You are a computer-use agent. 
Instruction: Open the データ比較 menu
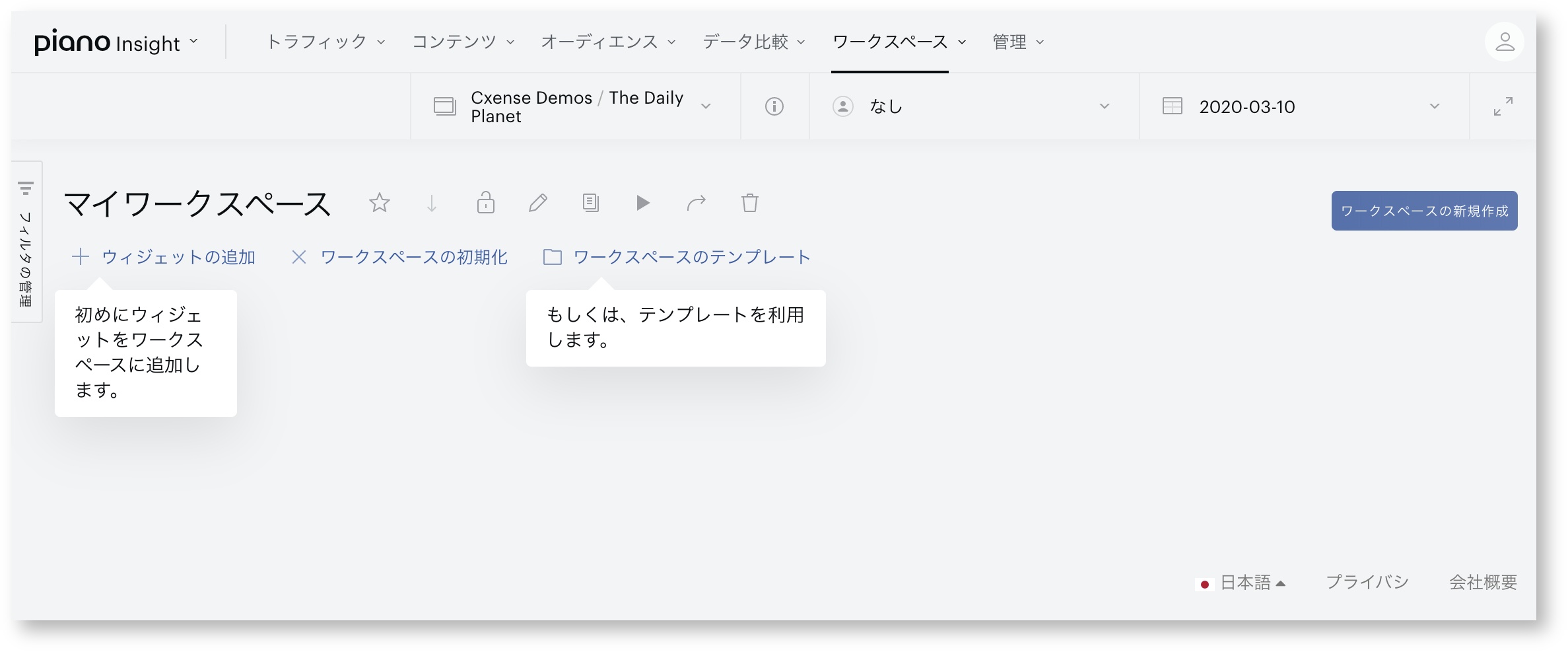pos(753,42)
